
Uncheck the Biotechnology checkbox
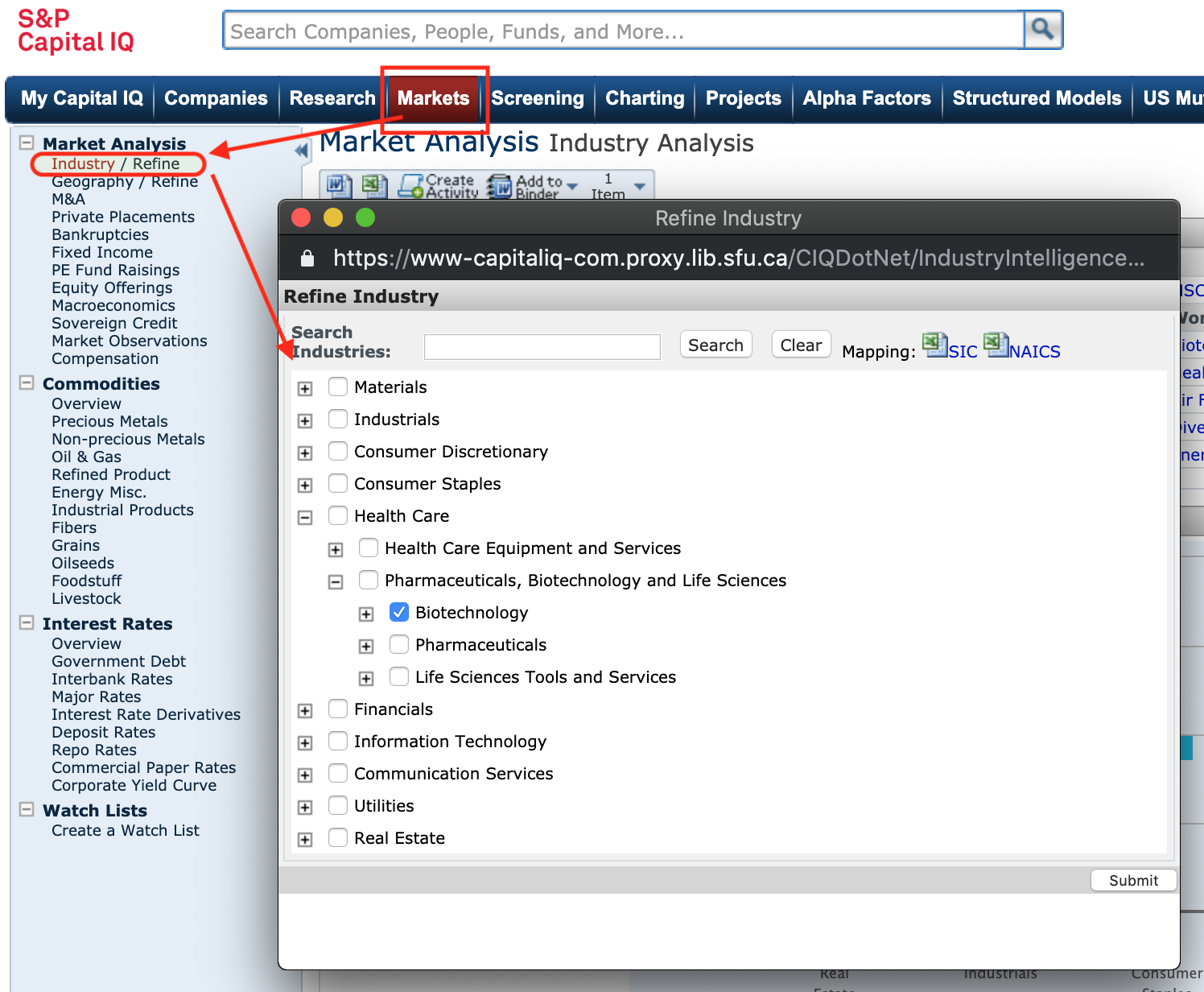pos(399,612)
